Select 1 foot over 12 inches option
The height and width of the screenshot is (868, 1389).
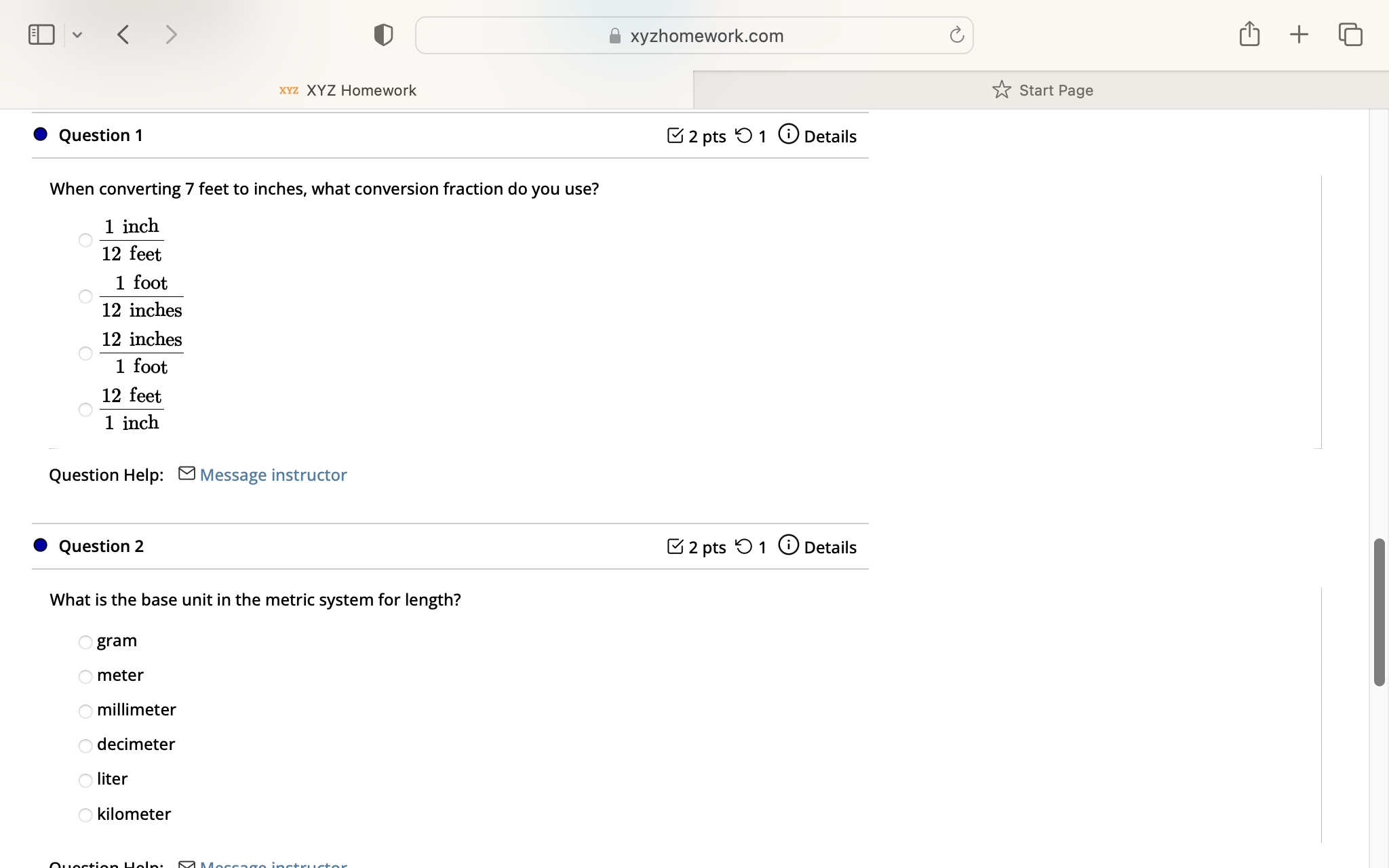click(x=85, y=296)
